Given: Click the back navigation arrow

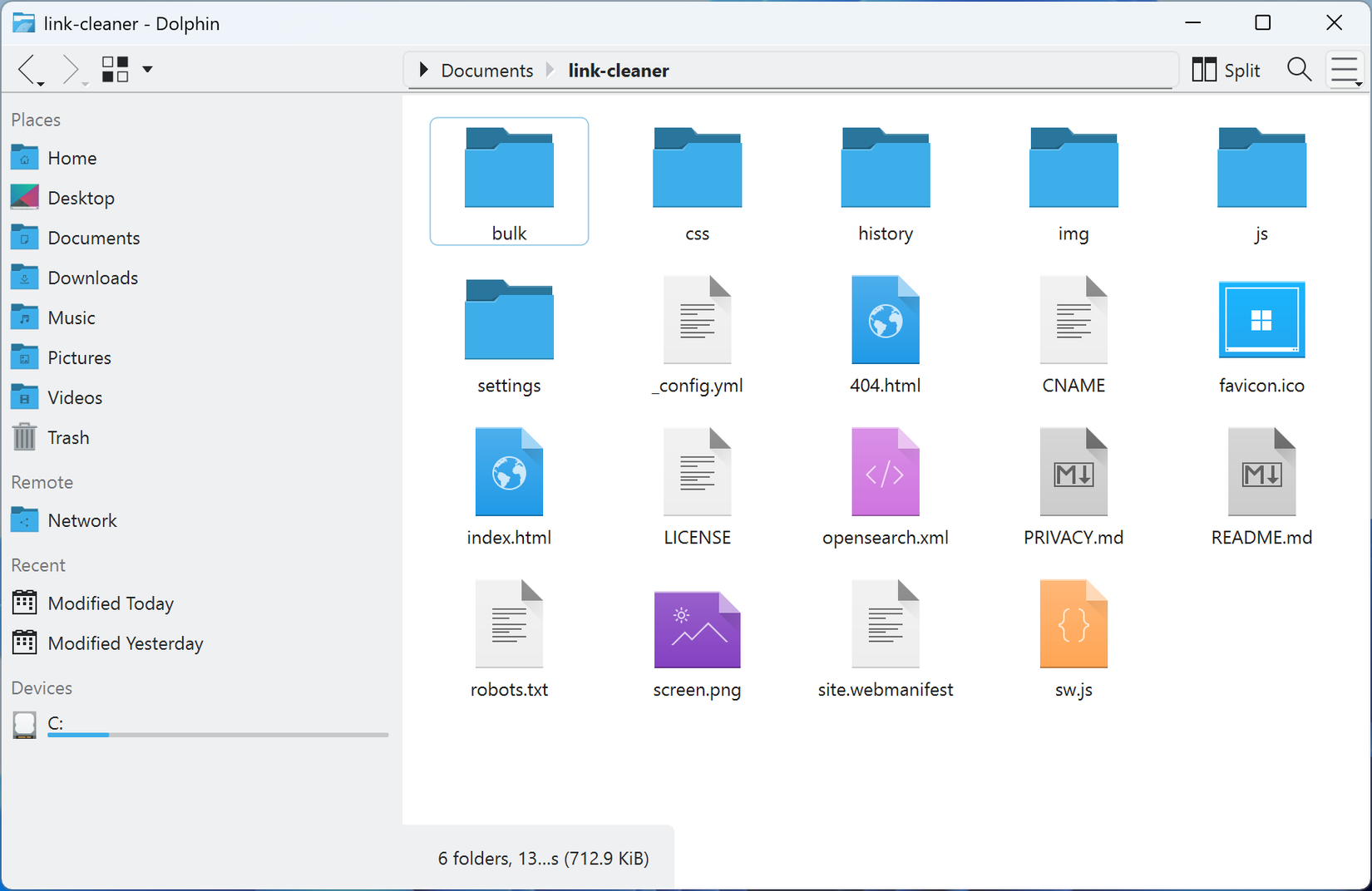Looking at the screenshot, I should coord(27,70).
